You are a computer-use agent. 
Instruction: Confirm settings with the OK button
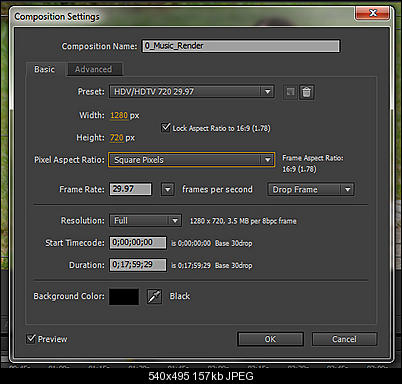(270, 339)
